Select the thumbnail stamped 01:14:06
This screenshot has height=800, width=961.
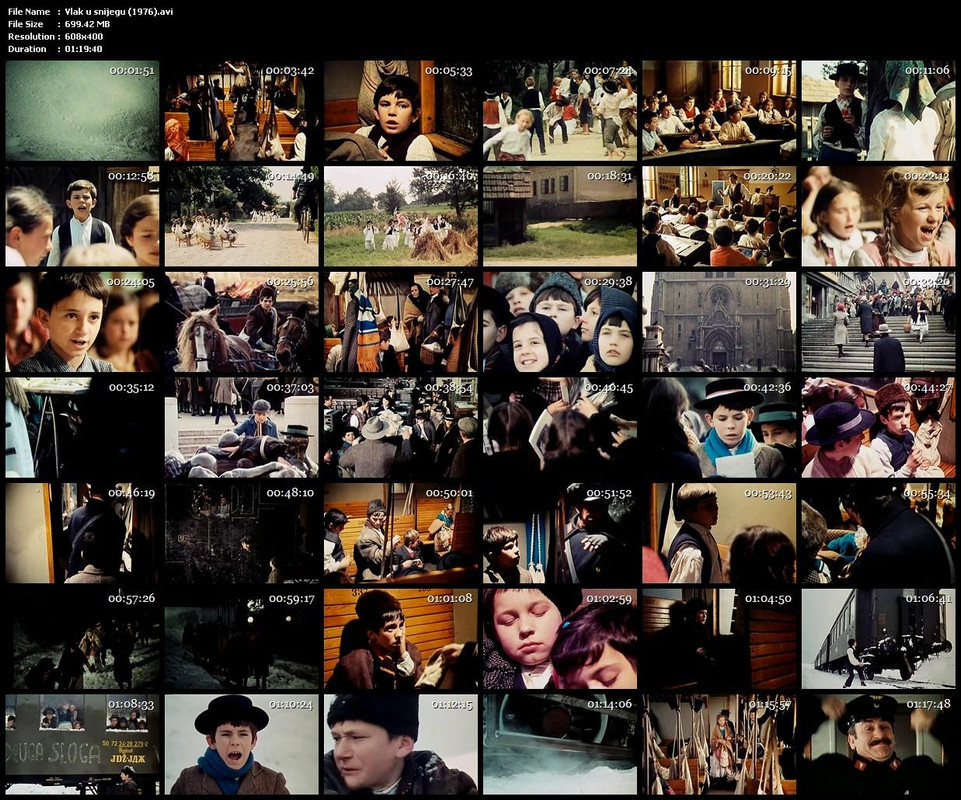pyautogui.click(x=560, y=744)
